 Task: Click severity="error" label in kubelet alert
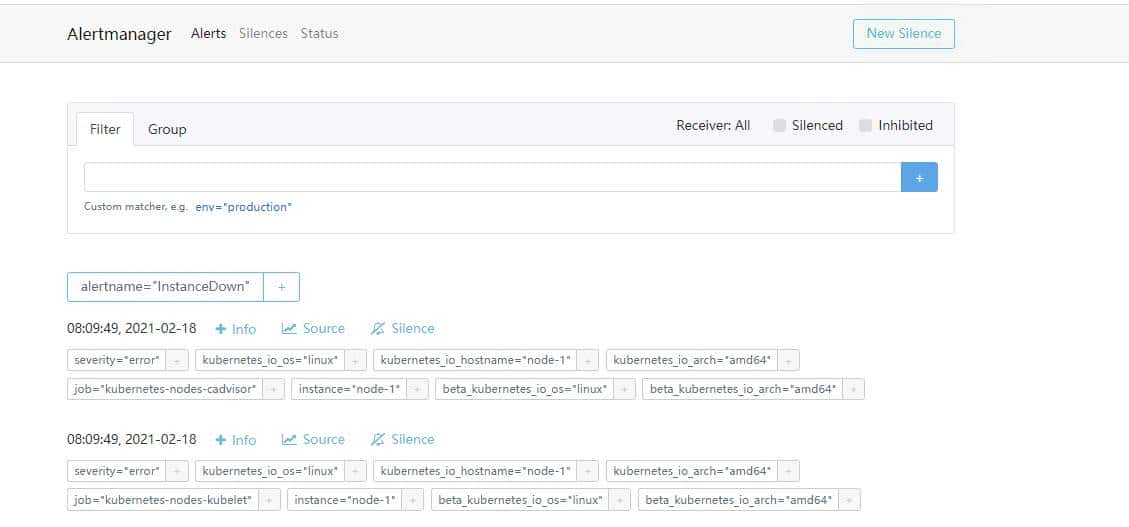point(117,471)
